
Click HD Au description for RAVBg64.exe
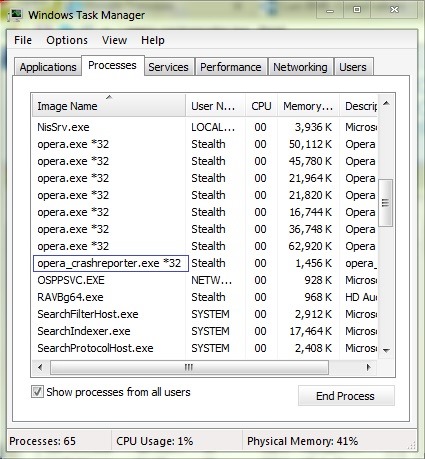pos(361,297)
